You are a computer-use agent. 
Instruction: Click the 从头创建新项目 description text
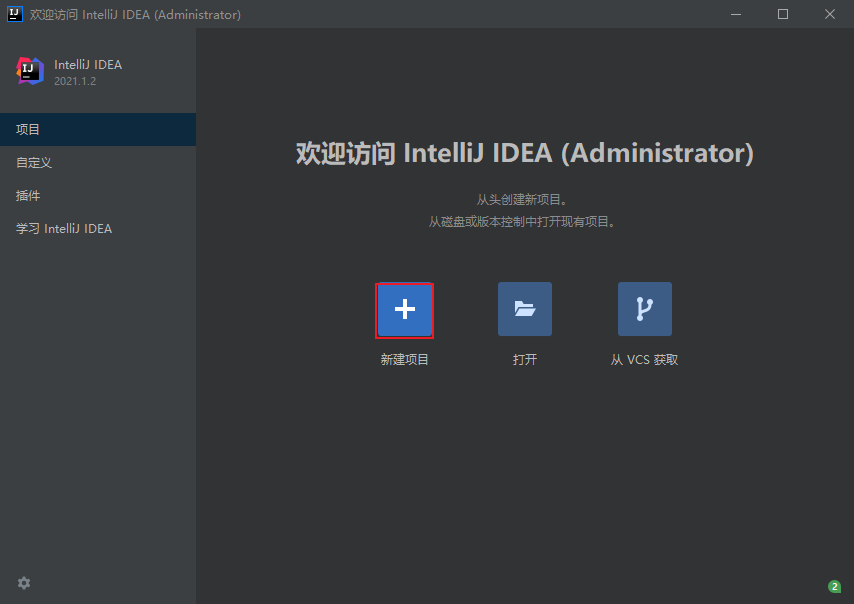click(x=524, y=200)
